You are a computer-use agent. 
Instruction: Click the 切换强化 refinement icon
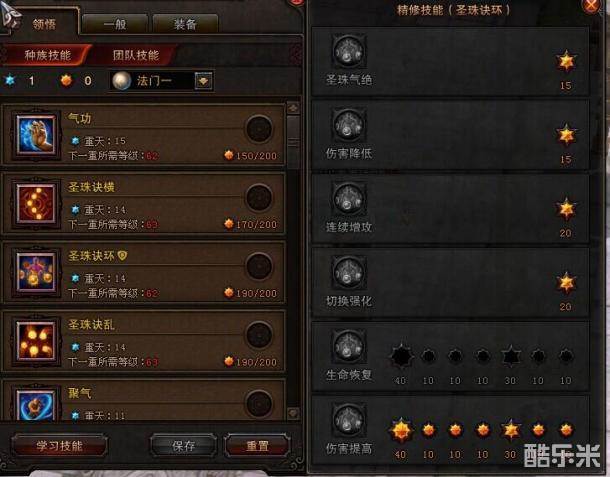coord(349,272)
